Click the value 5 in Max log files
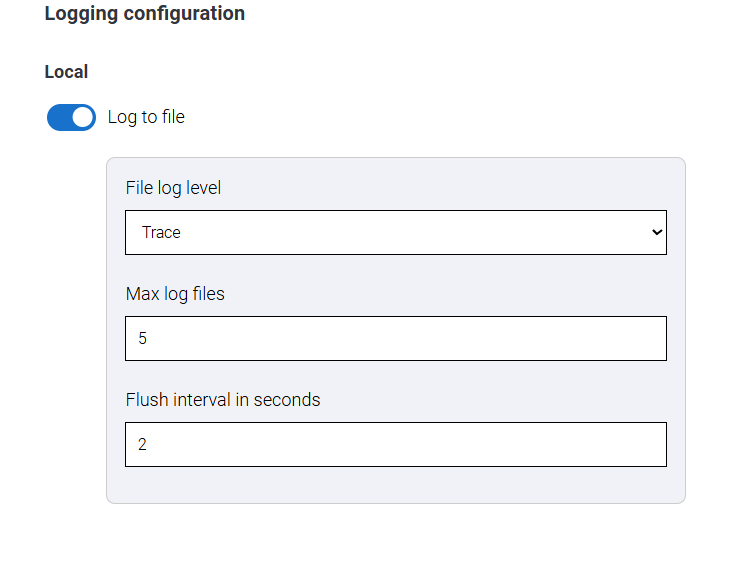Viewport: 729px width, 564px height. tap(142, 338)
